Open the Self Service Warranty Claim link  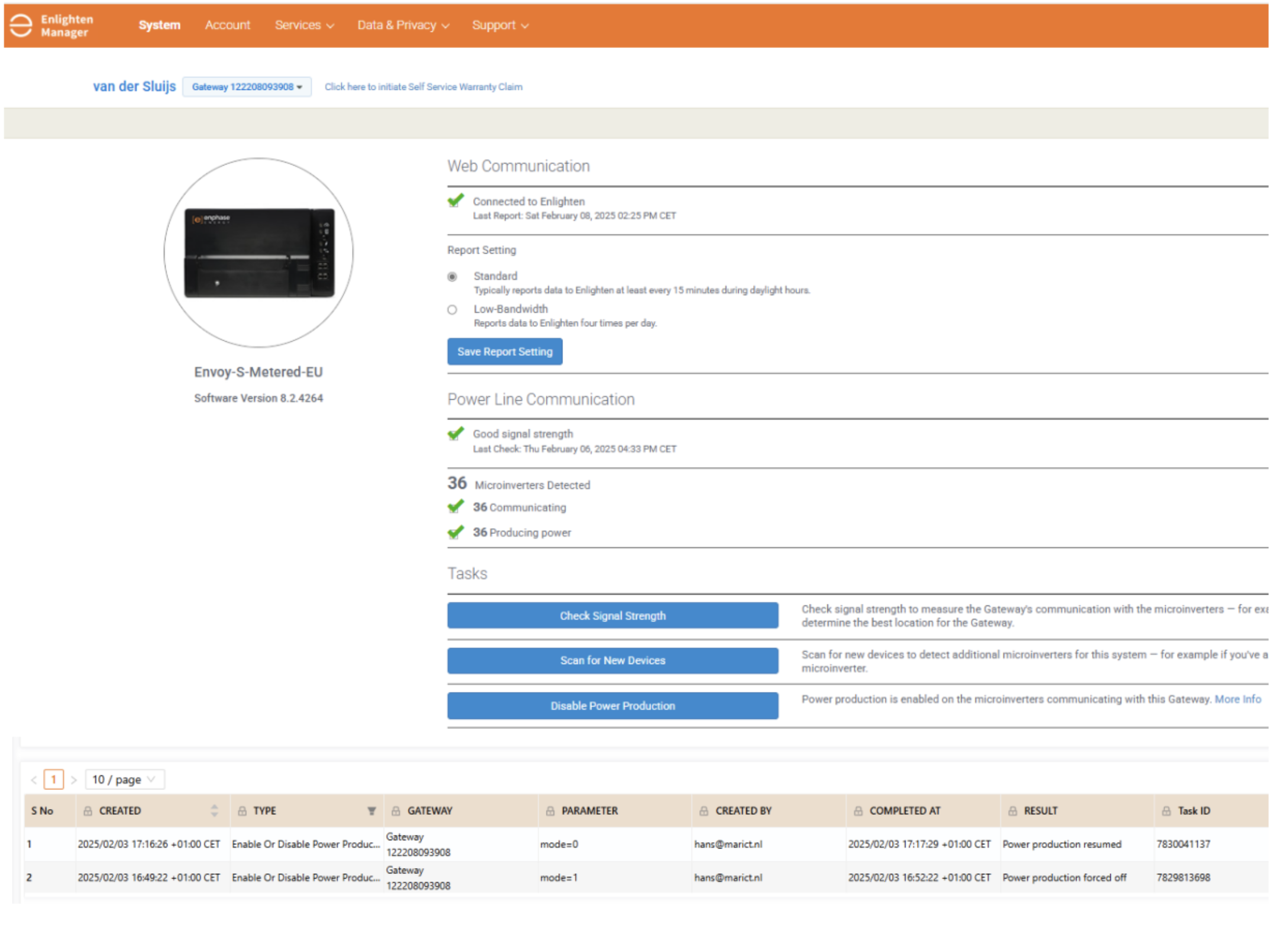coord(423,87)
